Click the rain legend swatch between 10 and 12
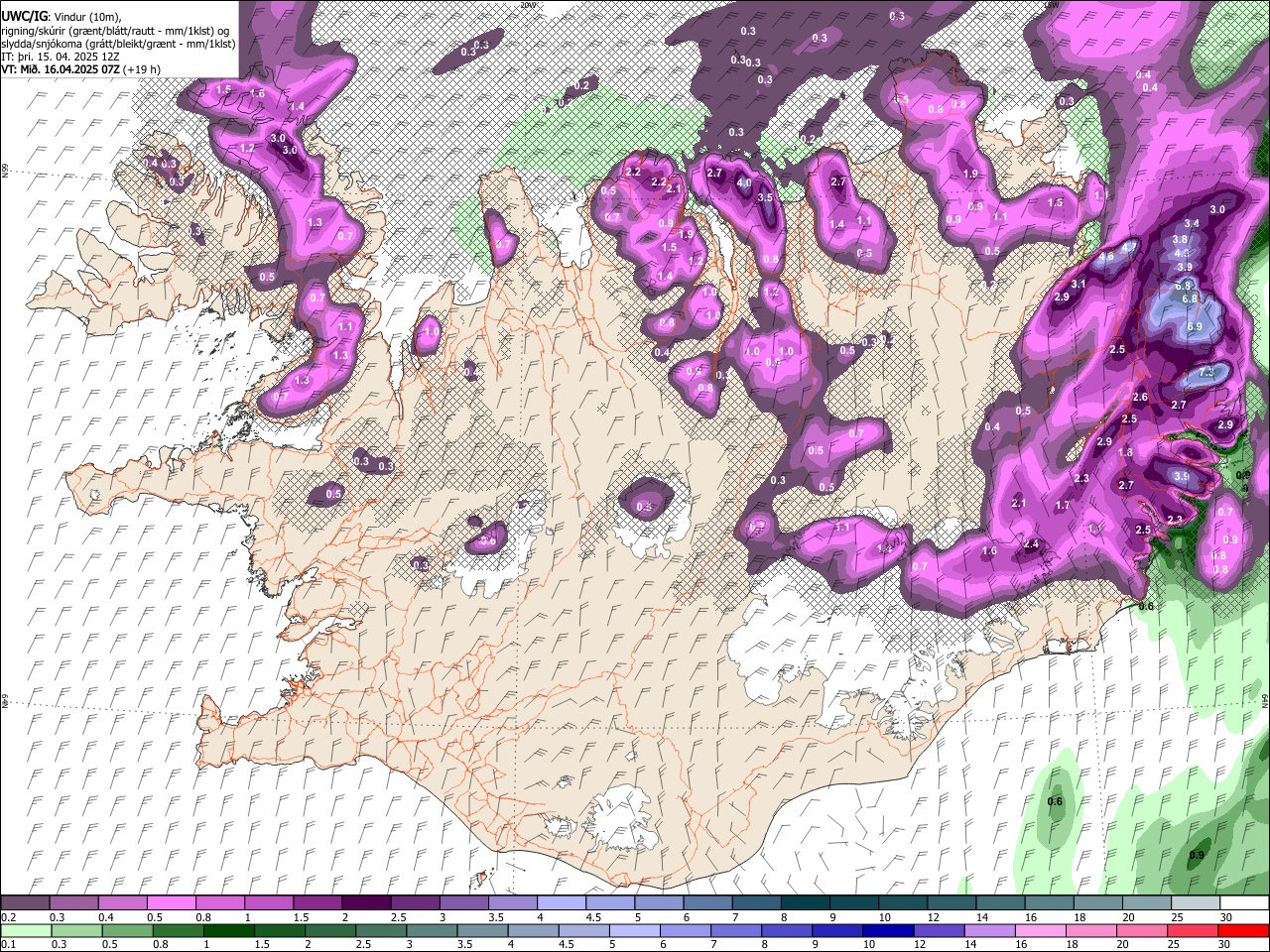 click(890, 930)
